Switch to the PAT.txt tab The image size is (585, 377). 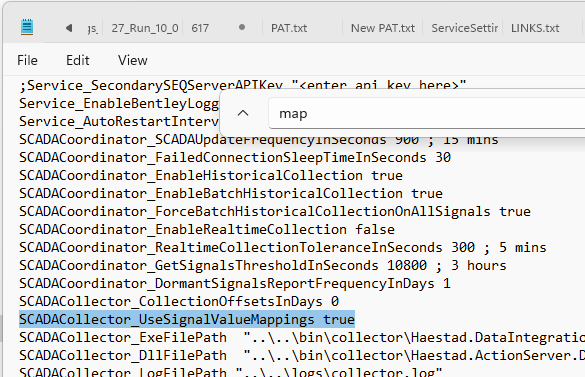pos(289,28)
